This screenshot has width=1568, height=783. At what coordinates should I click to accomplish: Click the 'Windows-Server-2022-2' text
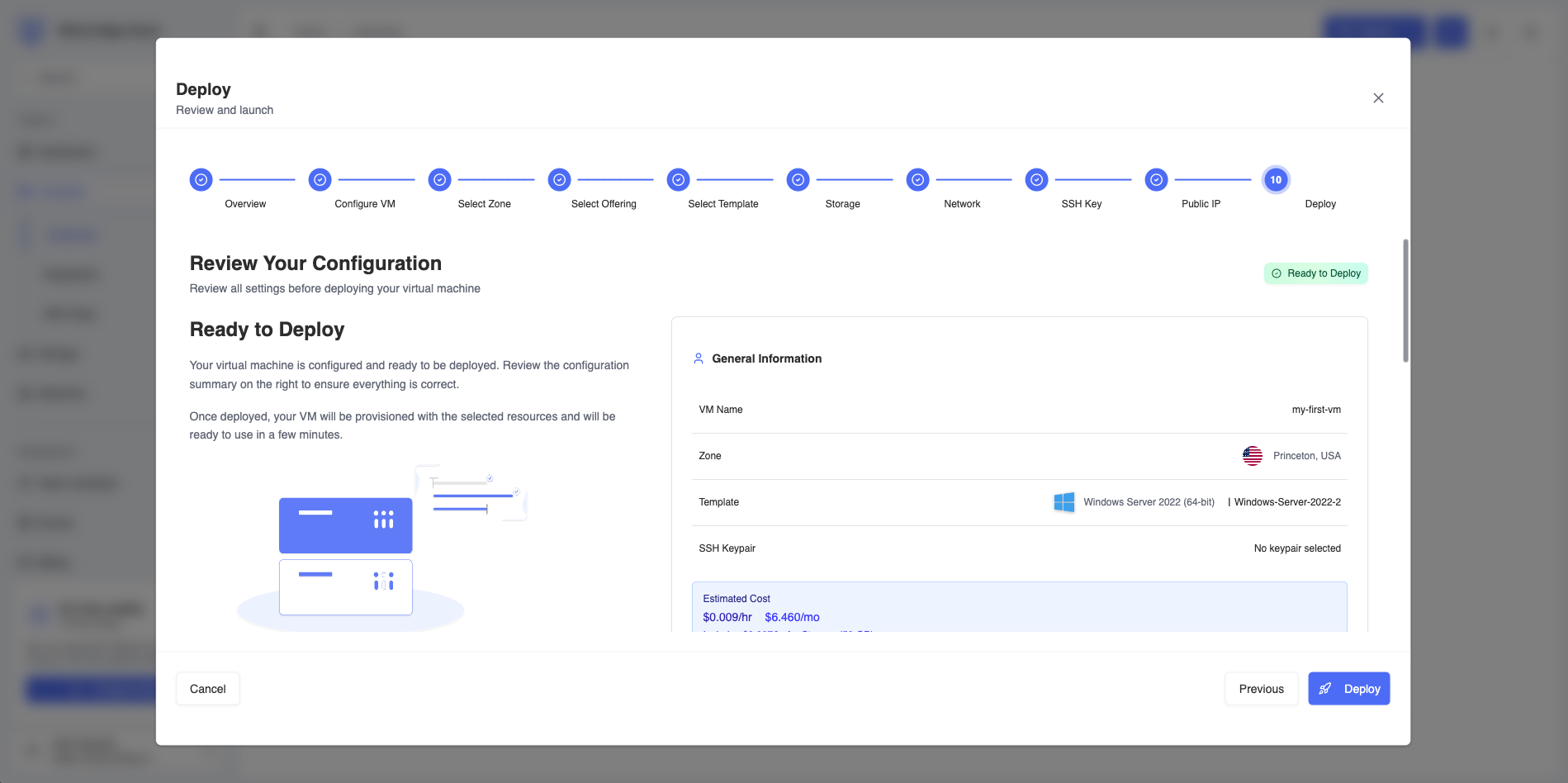point(1287,502)
